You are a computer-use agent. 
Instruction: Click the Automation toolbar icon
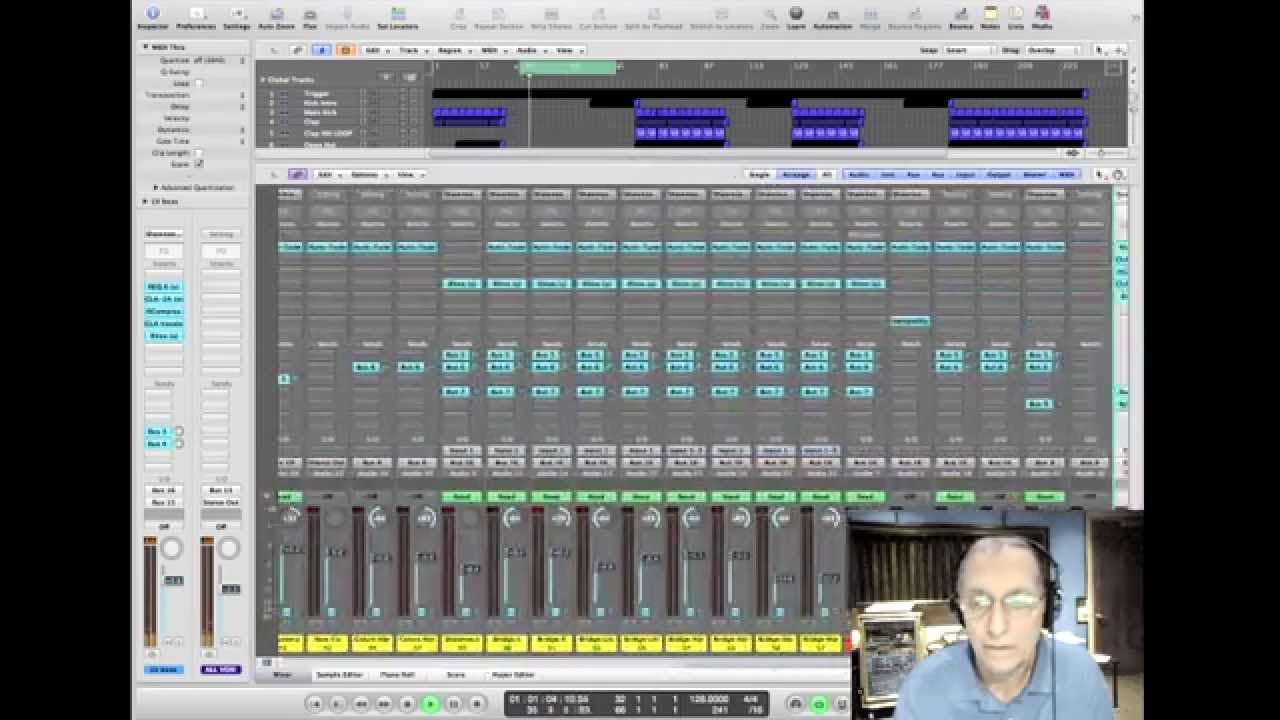833,16
